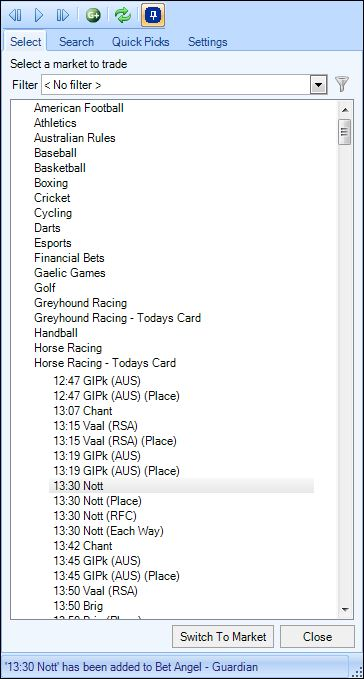Select 13:30 Nott (Place) market
The height and width of the screenshot is (679, 364).
(97, 501)
